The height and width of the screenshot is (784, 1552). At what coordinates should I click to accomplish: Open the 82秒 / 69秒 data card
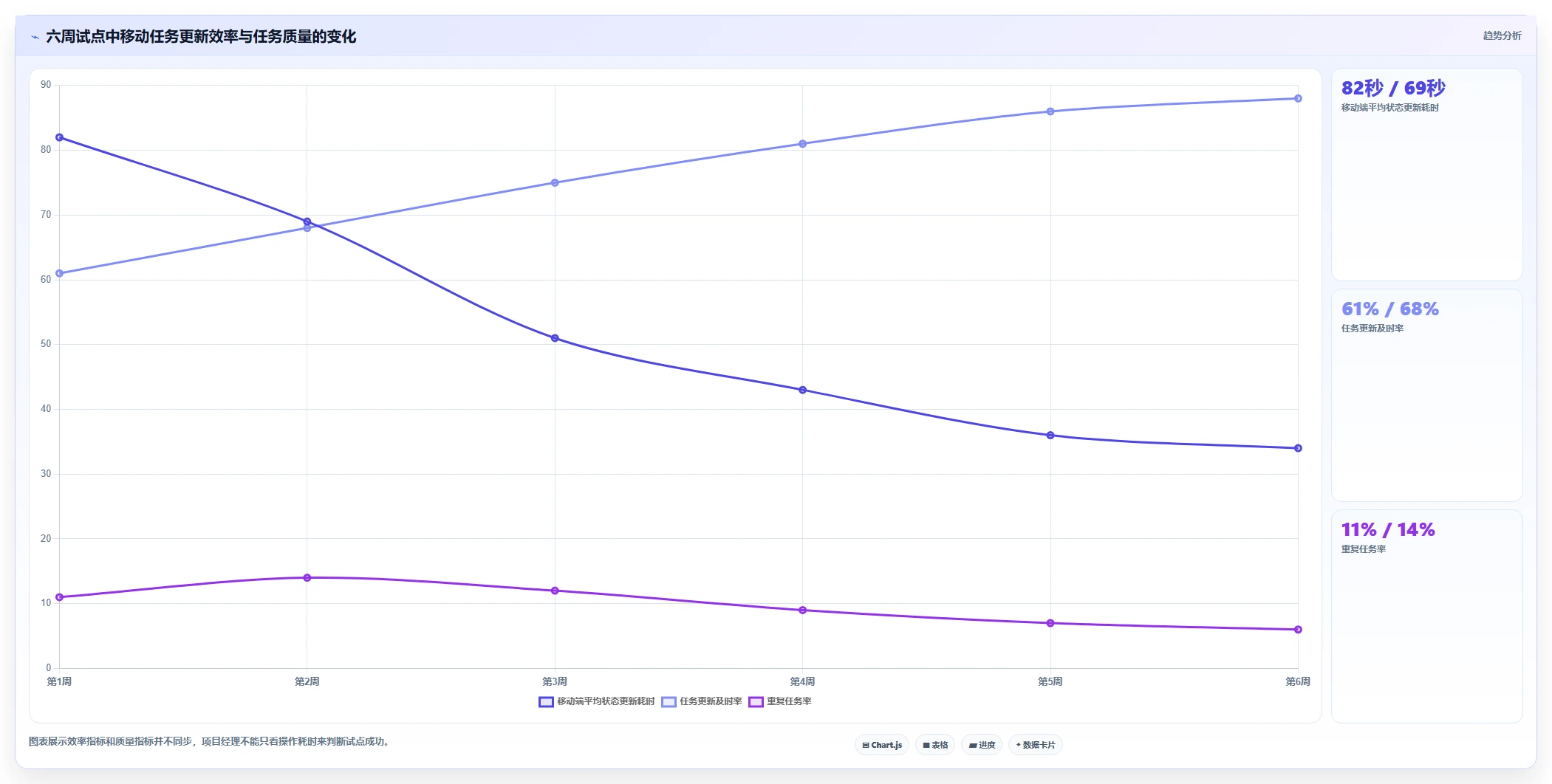click(1426, 174)
